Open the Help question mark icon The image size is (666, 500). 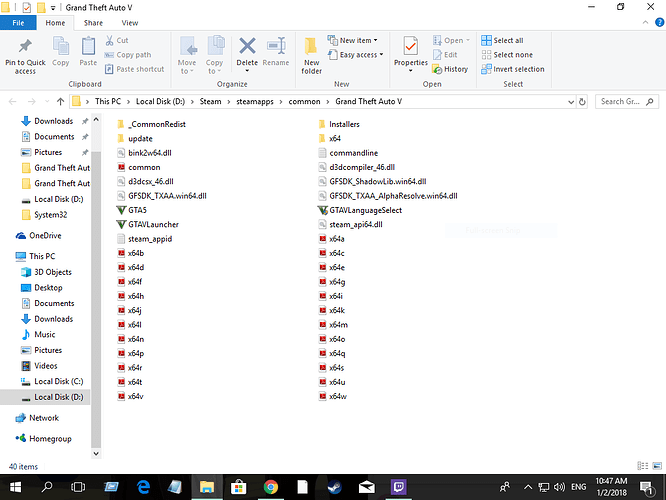pos(659,23)
